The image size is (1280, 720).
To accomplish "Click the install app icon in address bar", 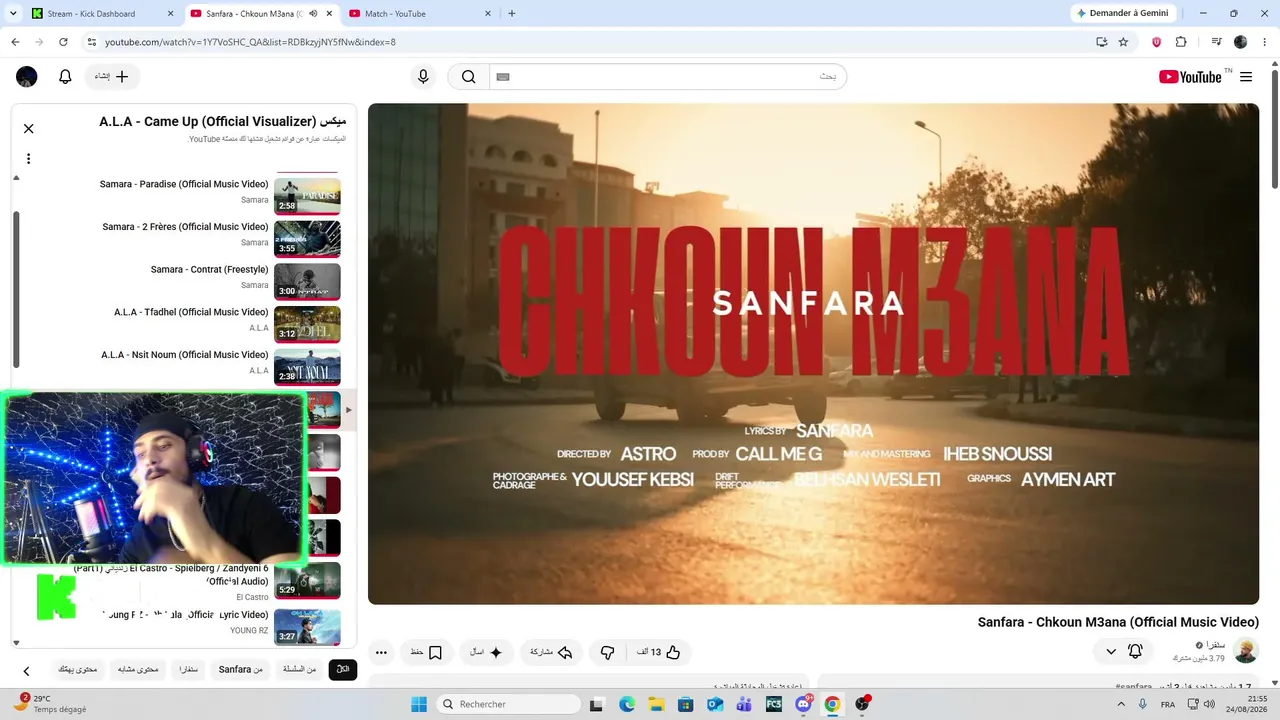I will (x=1101, y=42).
